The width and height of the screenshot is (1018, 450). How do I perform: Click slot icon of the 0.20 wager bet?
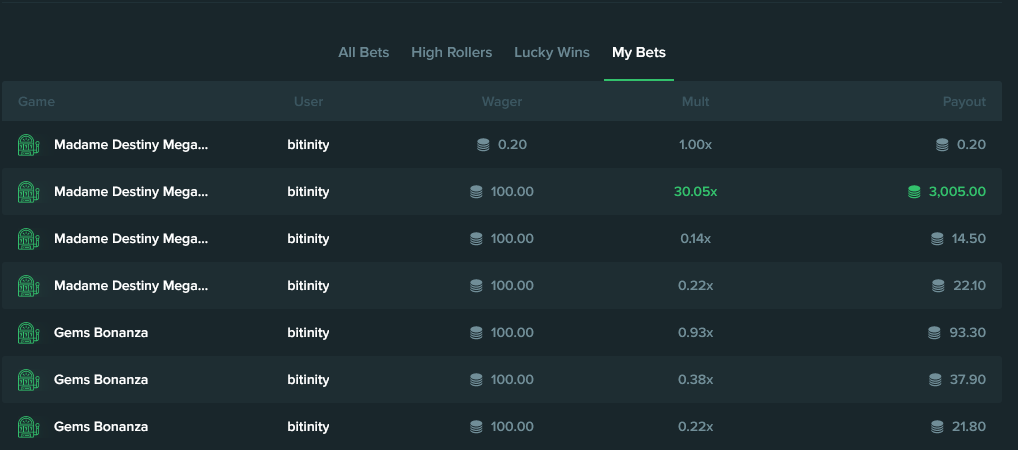29,145
